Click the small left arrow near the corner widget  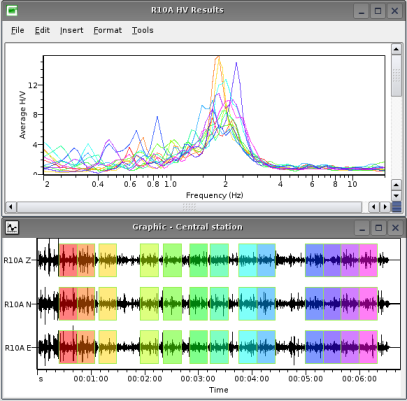(373, 207)
